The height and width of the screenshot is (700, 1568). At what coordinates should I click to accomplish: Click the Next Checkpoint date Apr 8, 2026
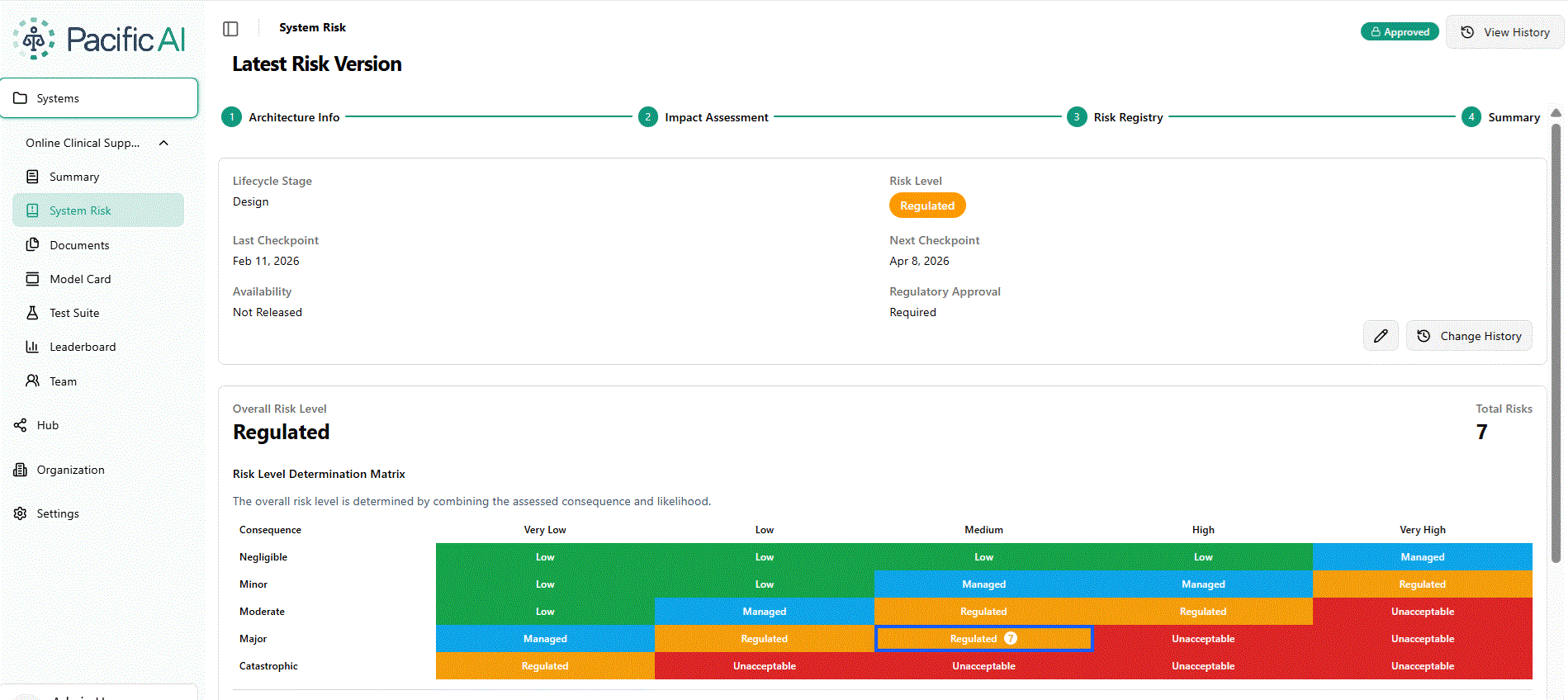coord(919,261)
